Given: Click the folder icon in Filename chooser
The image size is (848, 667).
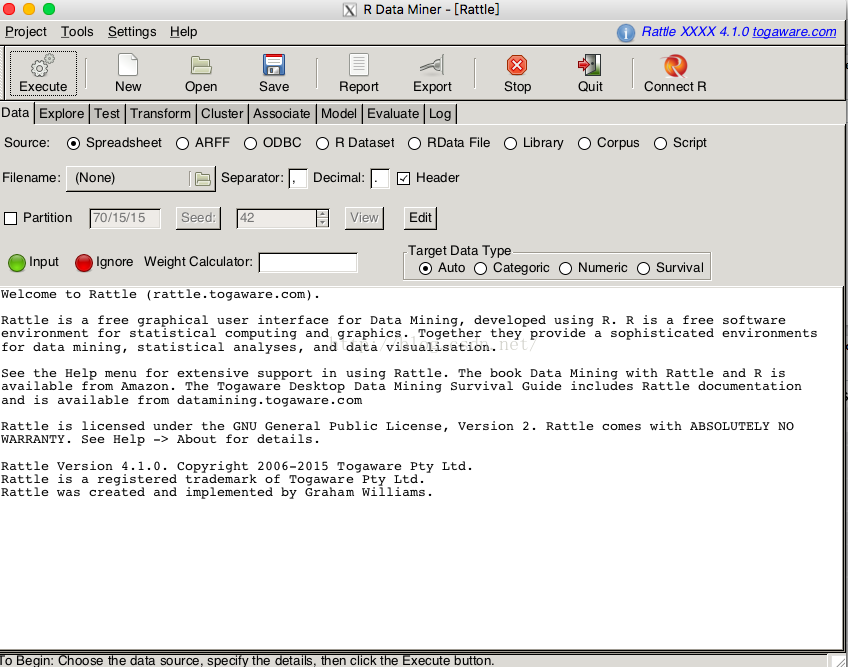Looking at the screenshot, I should pyautogui.click(x=203, y=179).
